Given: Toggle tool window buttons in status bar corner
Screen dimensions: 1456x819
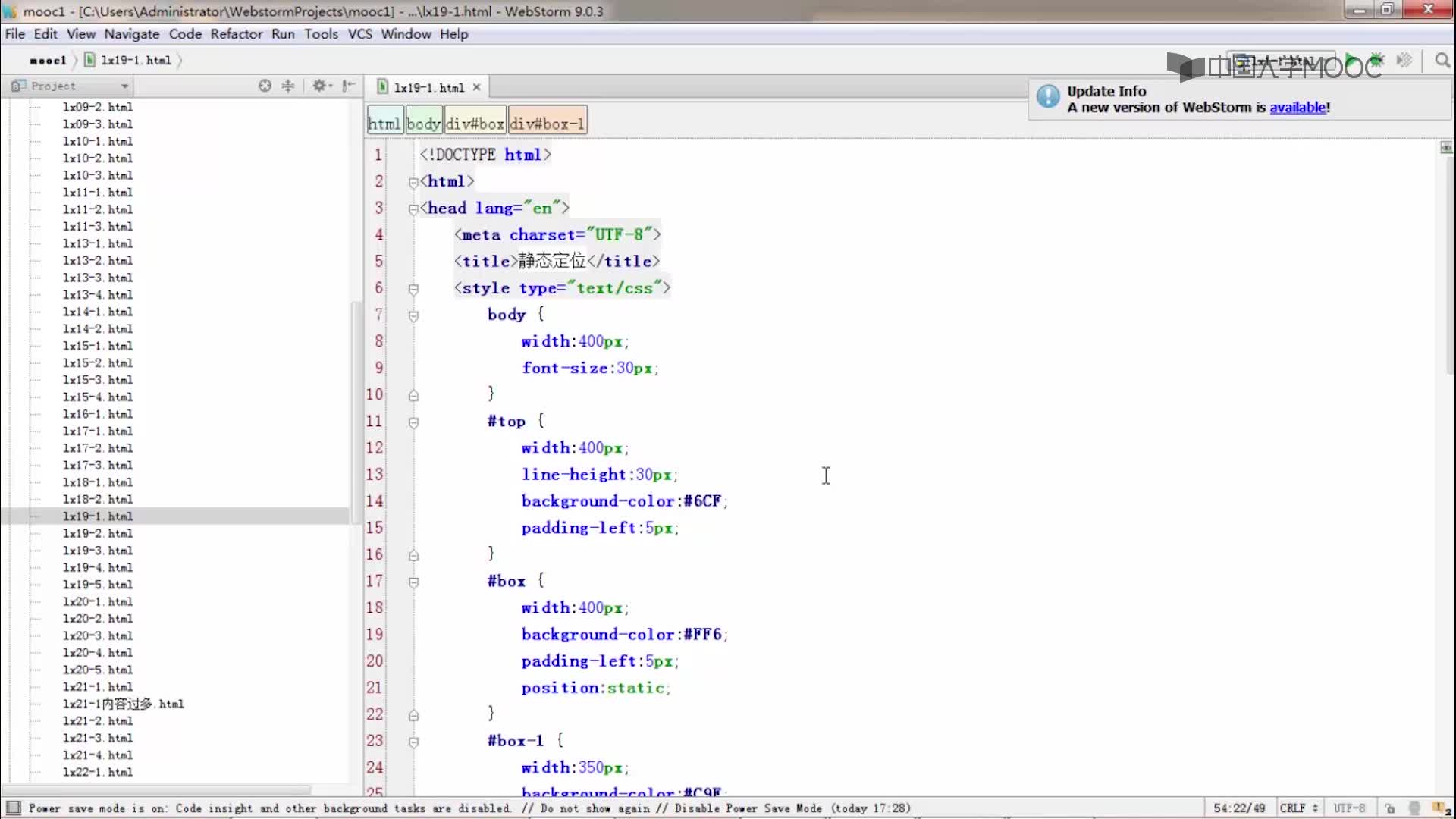Looking at the screenshot, I should [x=13, y=808].
